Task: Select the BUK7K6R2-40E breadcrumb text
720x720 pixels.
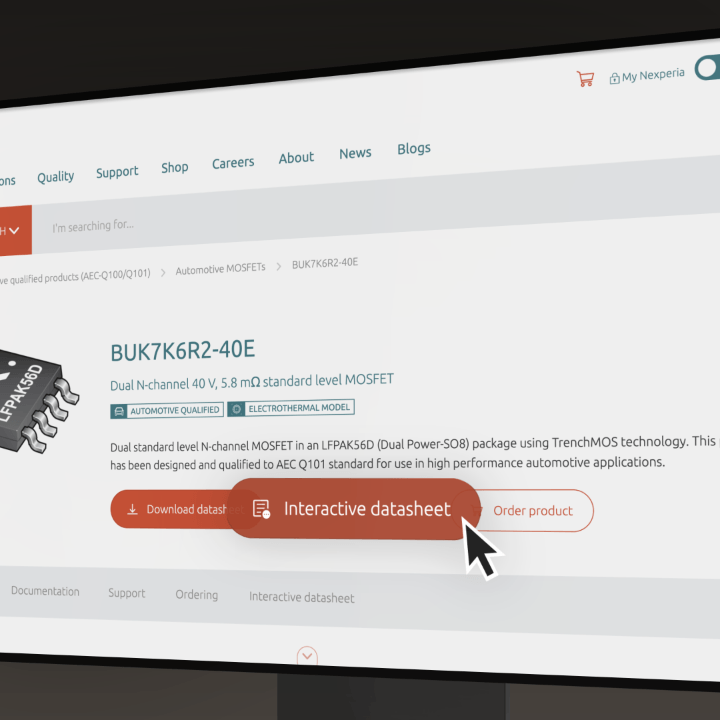Action: (x=325, y=263)
